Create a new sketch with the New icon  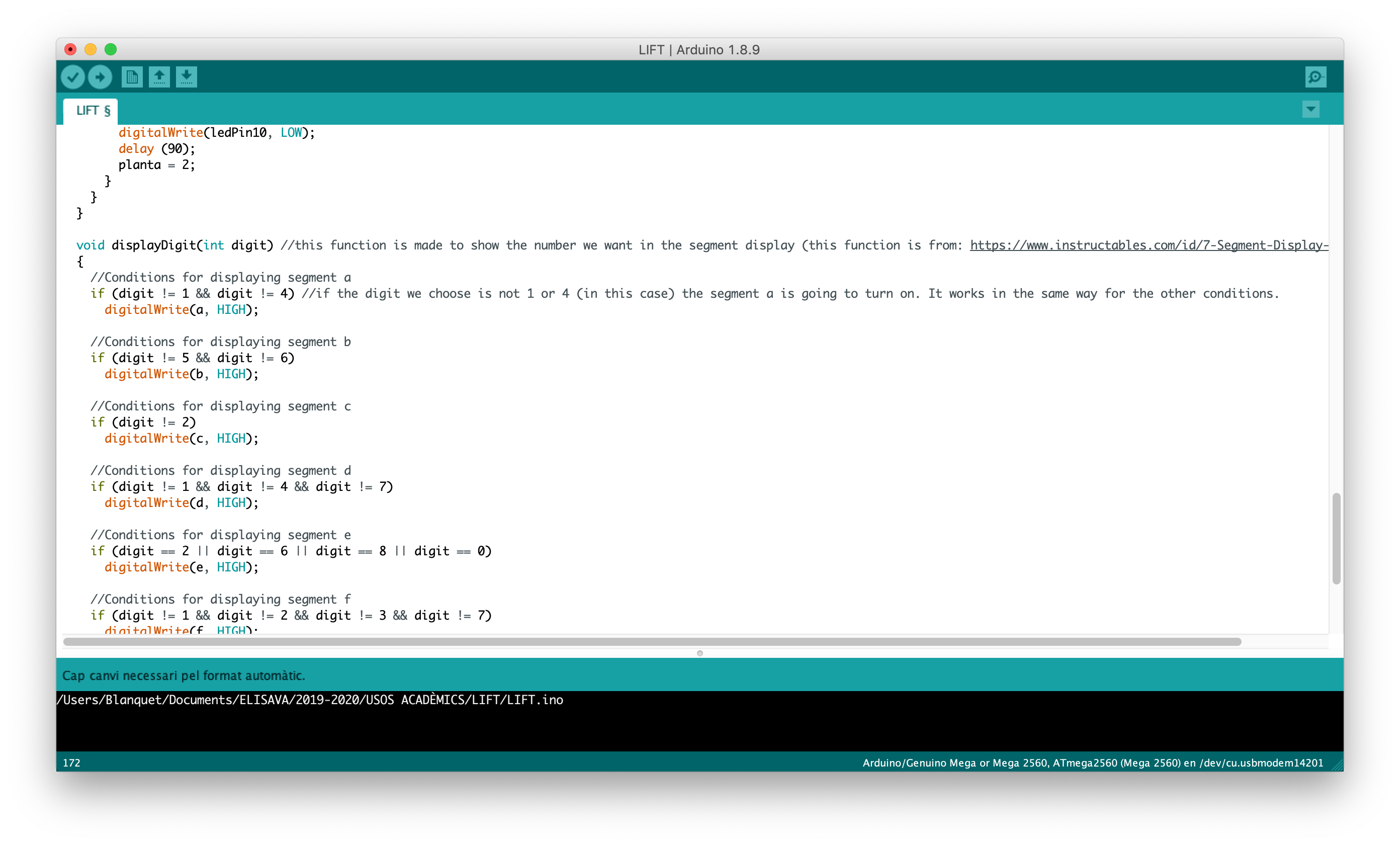132,76
